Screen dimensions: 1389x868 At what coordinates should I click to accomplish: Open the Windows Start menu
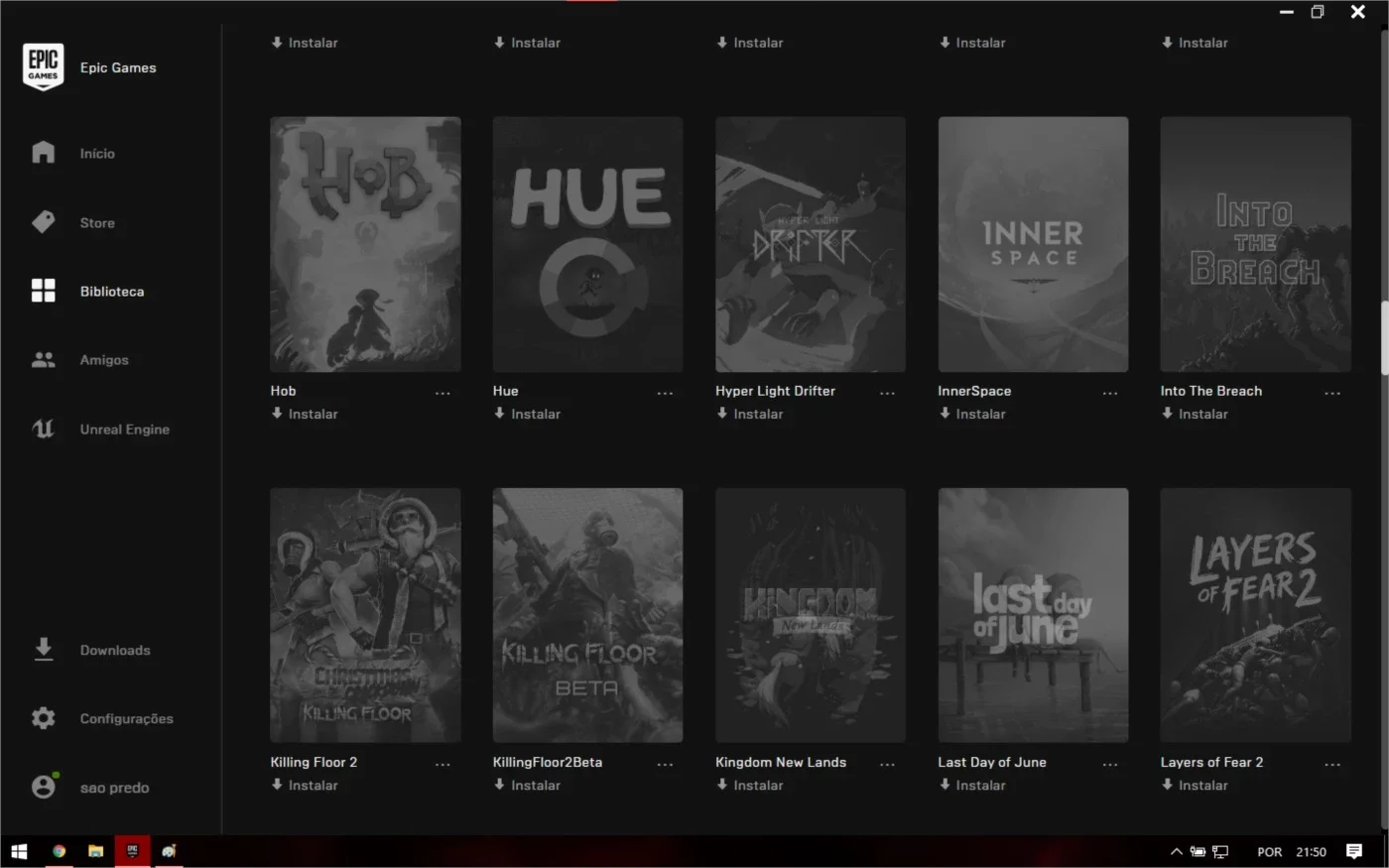(x=19, y=851)
